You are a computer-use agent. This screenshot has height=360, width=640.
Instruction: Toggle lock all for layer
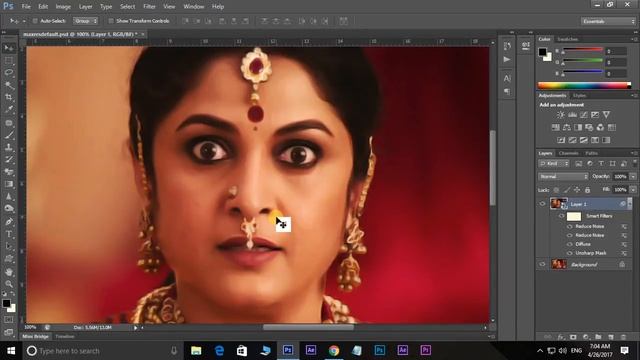(x=587, y=190)
